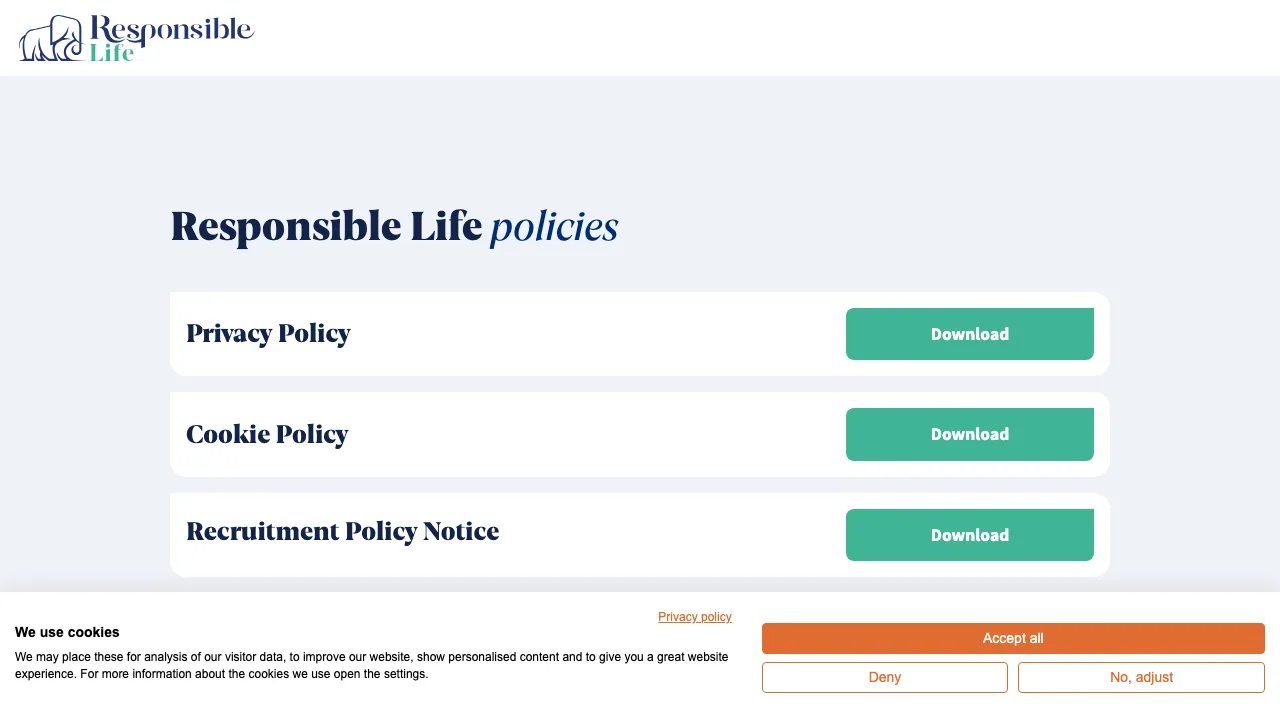
Task: Download the Cookie Policy document
Action: 969,434
